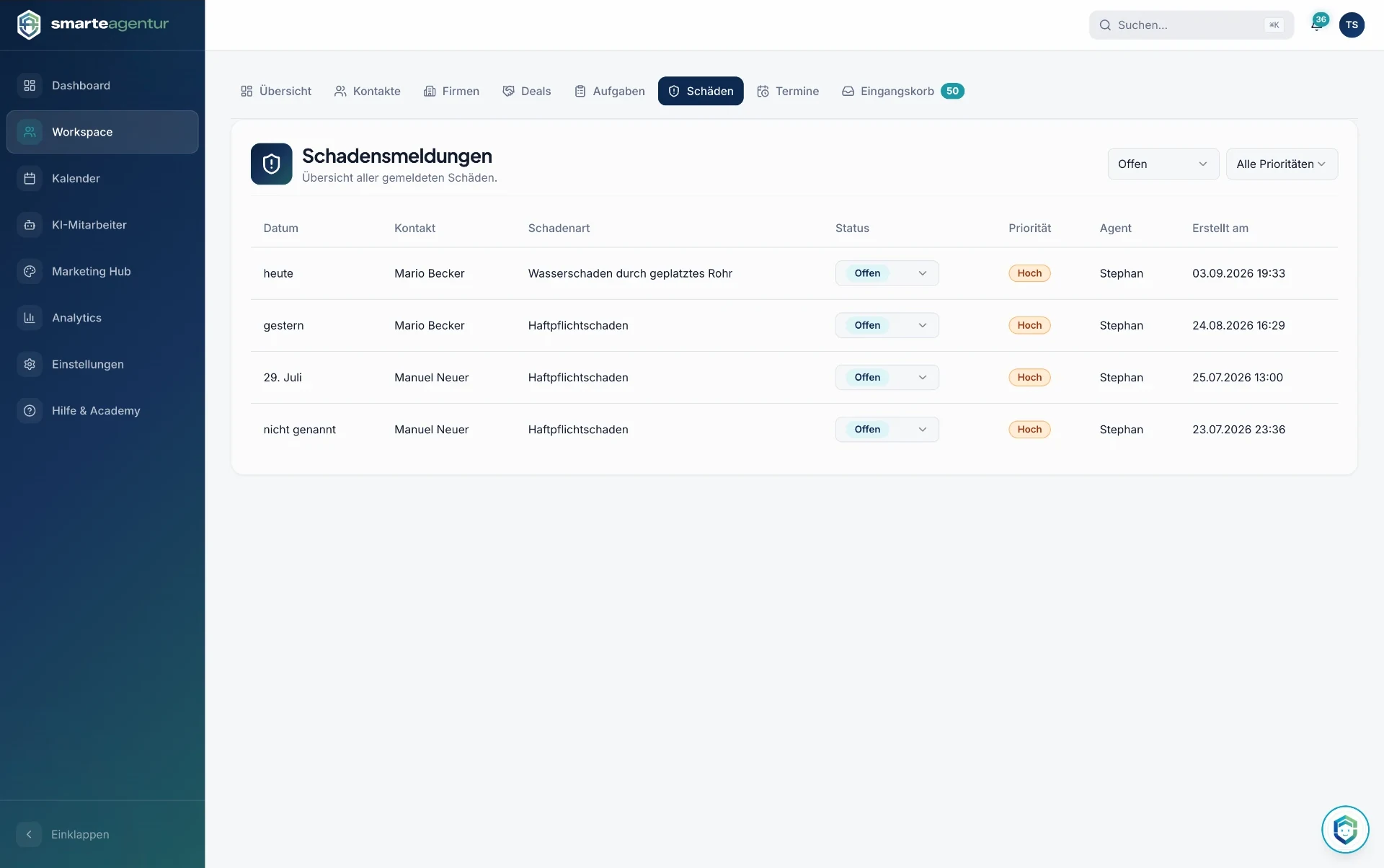The width and height of the screenshot is (1384, 868).
Task: Open the TS user avatar menu
Action: [1352, 25]
